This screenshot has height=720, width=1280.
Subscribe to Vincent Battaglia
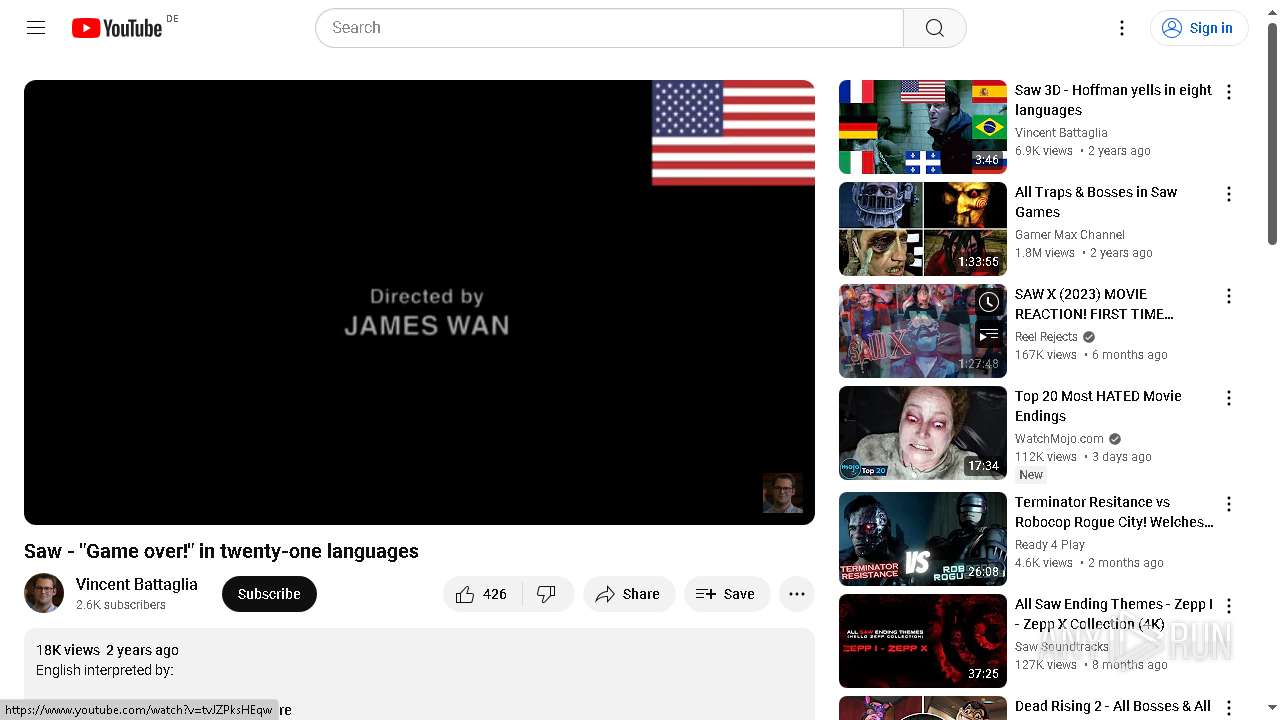[x=269, y=594]
